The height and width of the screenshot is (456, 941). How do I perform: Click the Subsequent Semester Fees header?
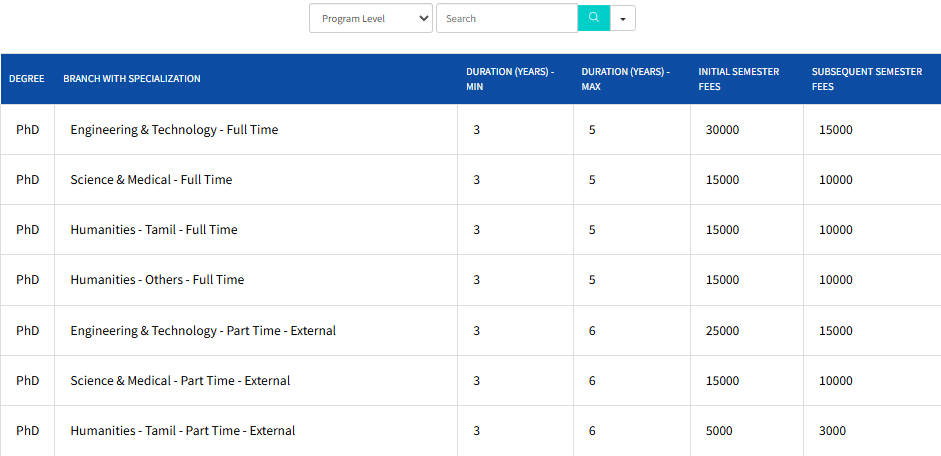(x=866, y=79)
